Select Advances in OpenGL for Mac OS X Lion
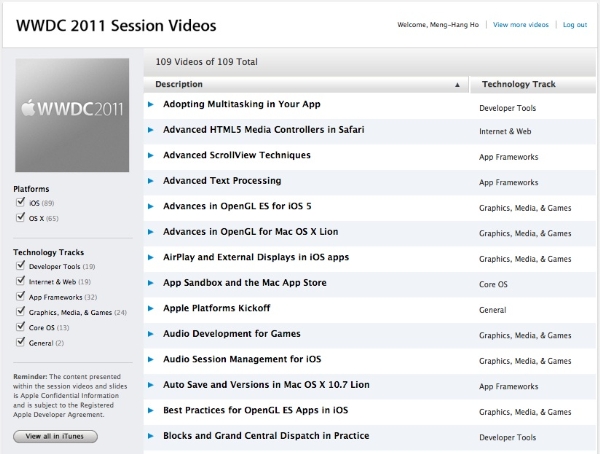Viewport: 600px width, 454px height. tap(251, 232)
